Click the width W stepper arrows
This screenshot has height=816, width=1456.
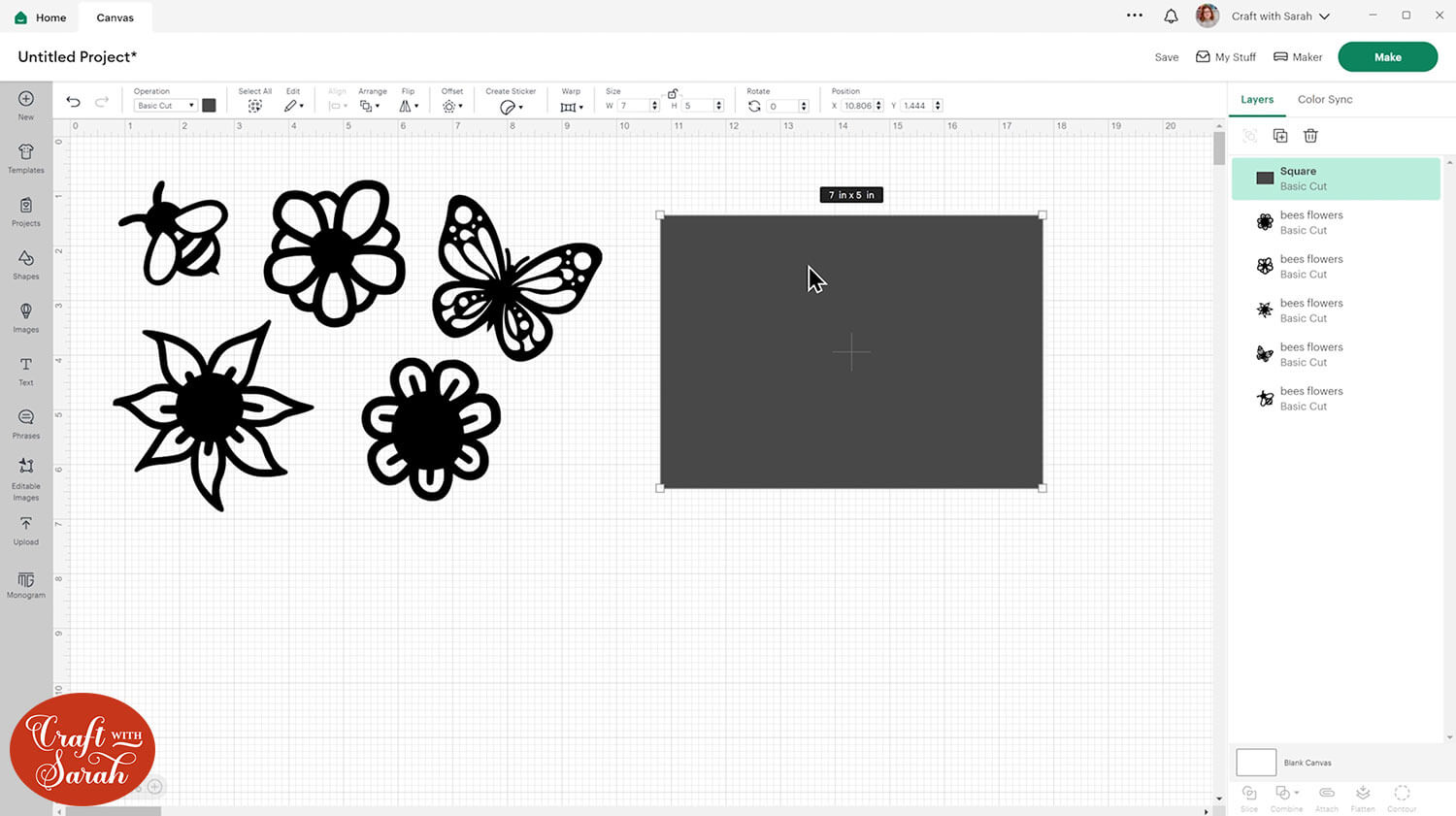655,106
